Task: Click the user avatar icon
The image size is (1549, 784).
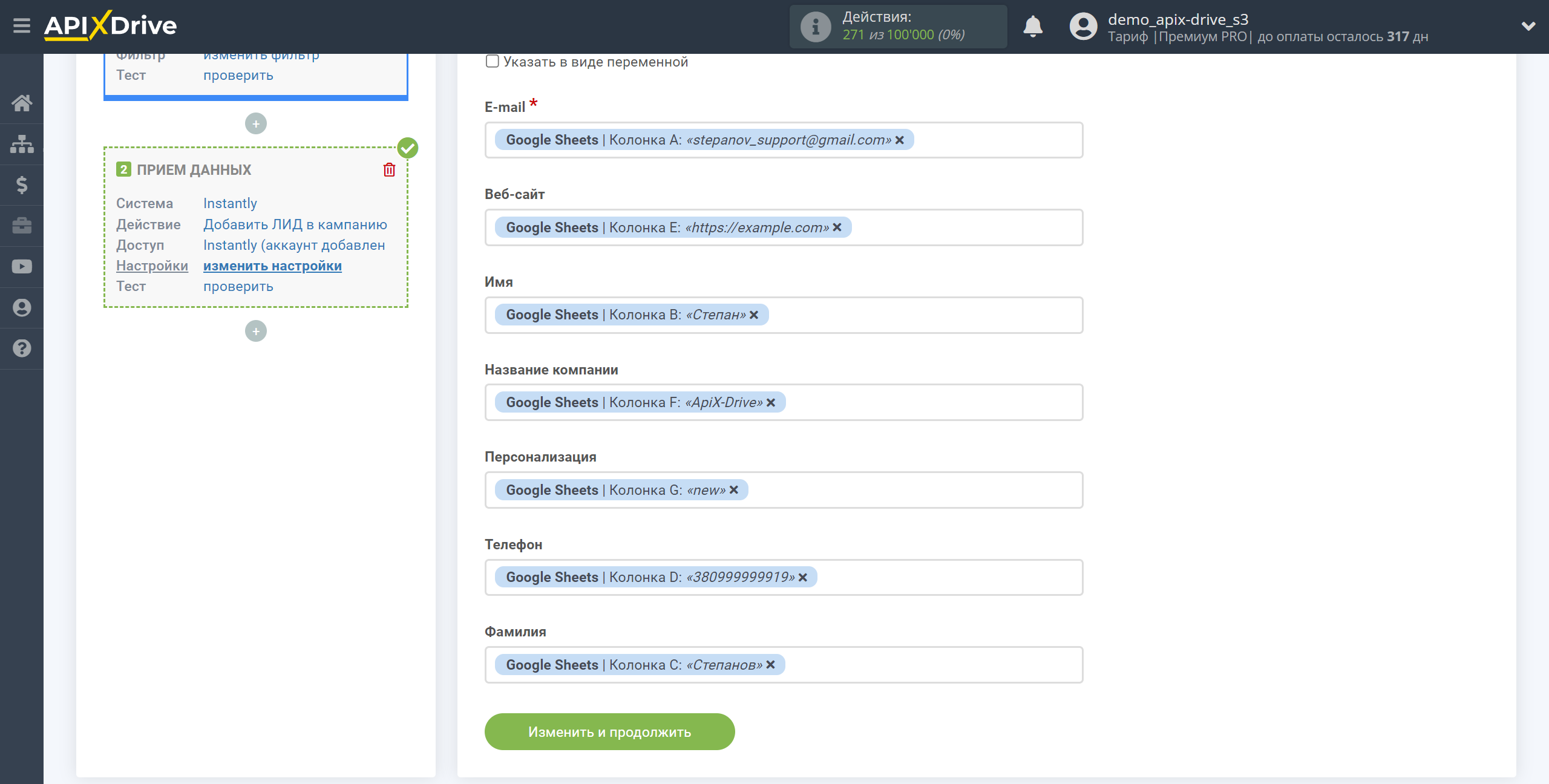Action: click(x=1083, y=27)
